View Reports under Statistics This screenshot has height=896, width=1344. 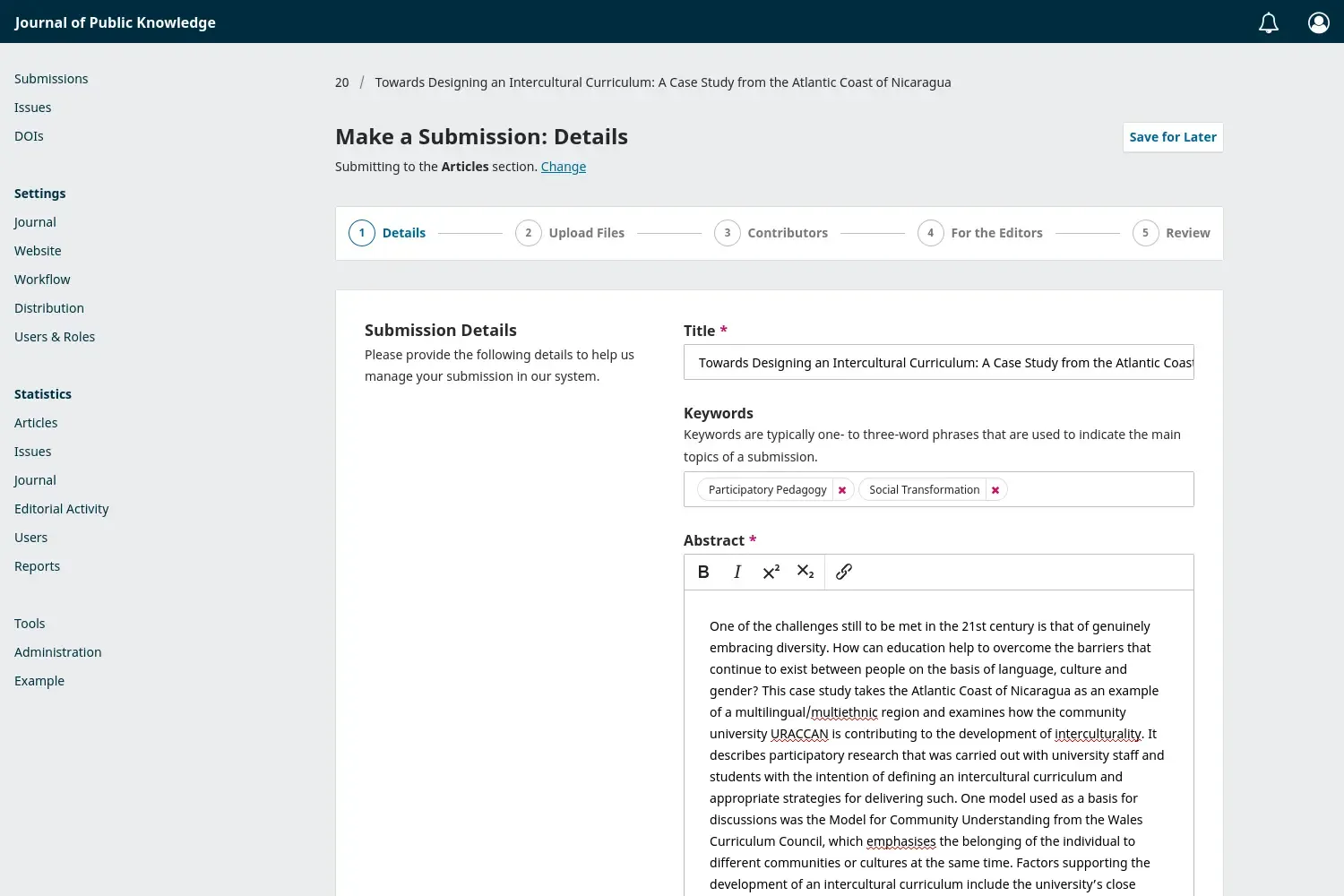click(37, 565)
